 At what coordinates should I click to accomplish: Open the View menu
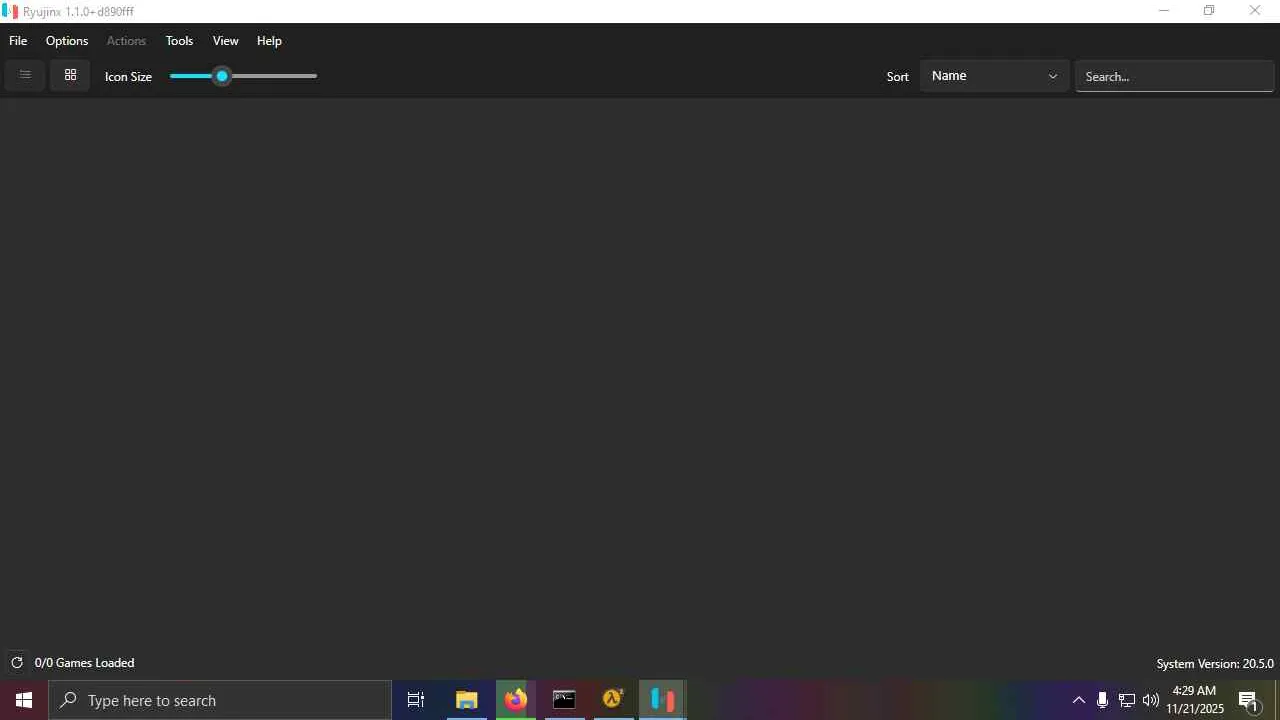click(x=225, y=41)
